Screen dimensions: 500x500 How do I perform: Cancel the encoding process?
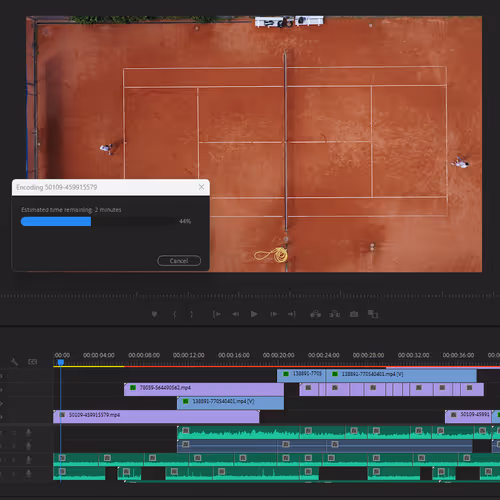coord(179,261)
